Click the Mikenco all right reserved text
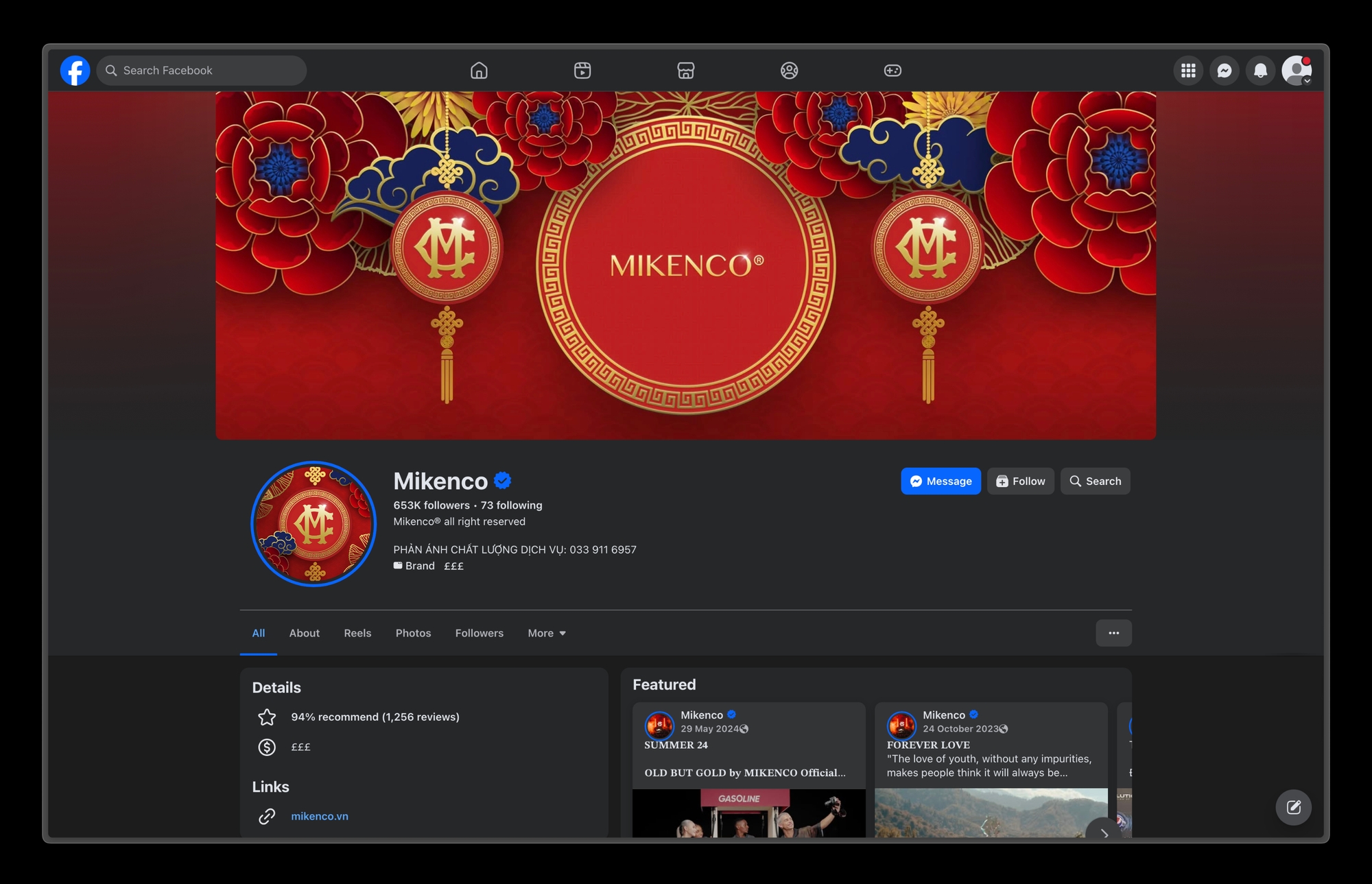Viewport: 1372px width, 884px height. (459, 522)
